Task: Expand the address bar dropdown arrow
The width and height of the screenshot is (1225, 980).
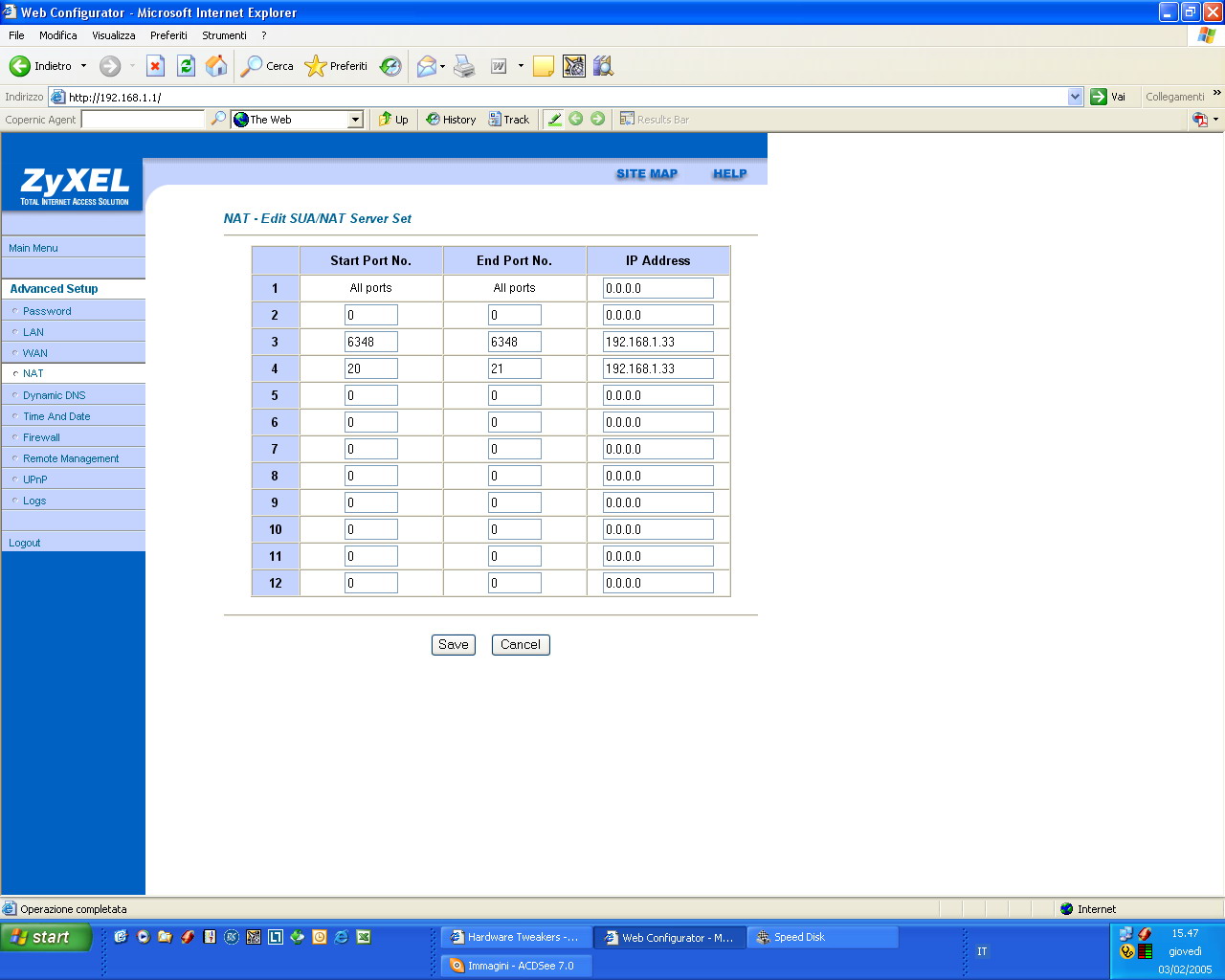Action: (x=1075, y=97)
